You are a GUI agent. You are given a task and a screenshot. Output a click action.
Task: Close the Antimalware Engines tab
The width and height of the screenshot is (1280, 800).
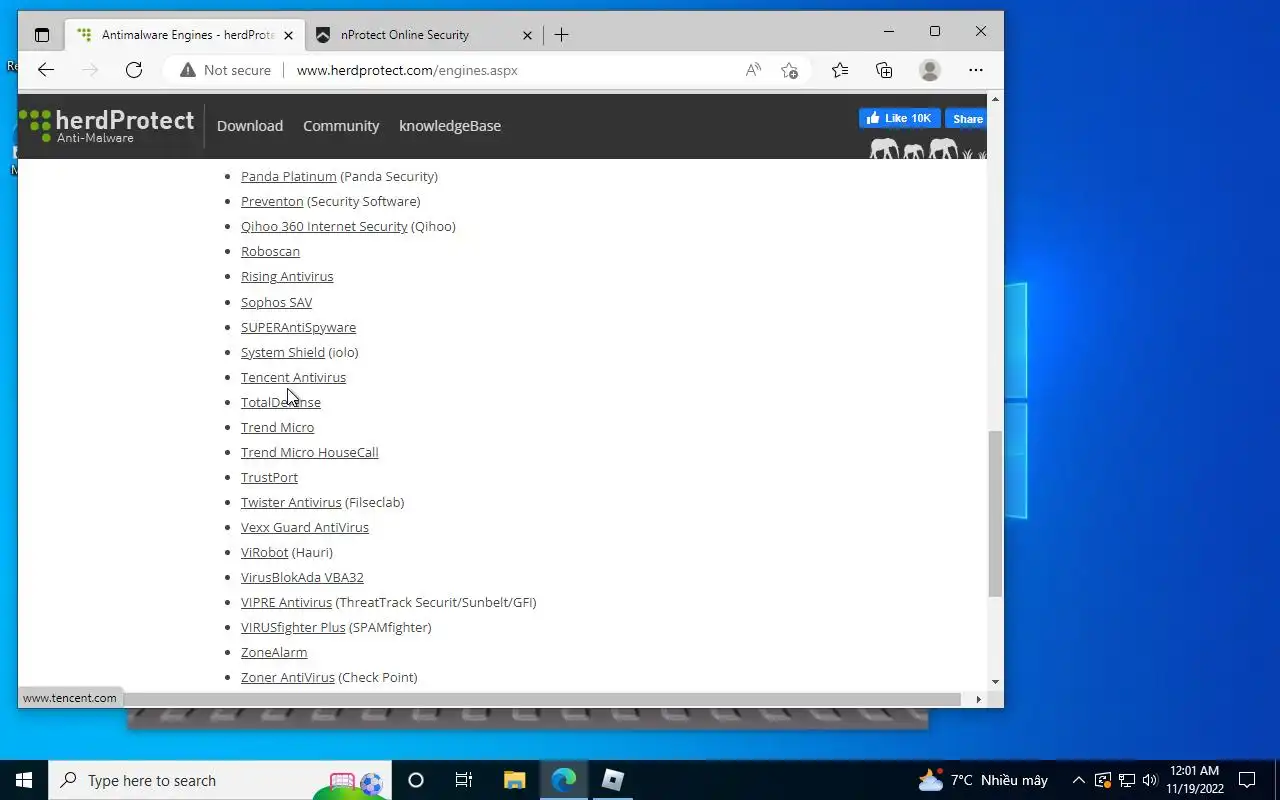coord(289,35)
